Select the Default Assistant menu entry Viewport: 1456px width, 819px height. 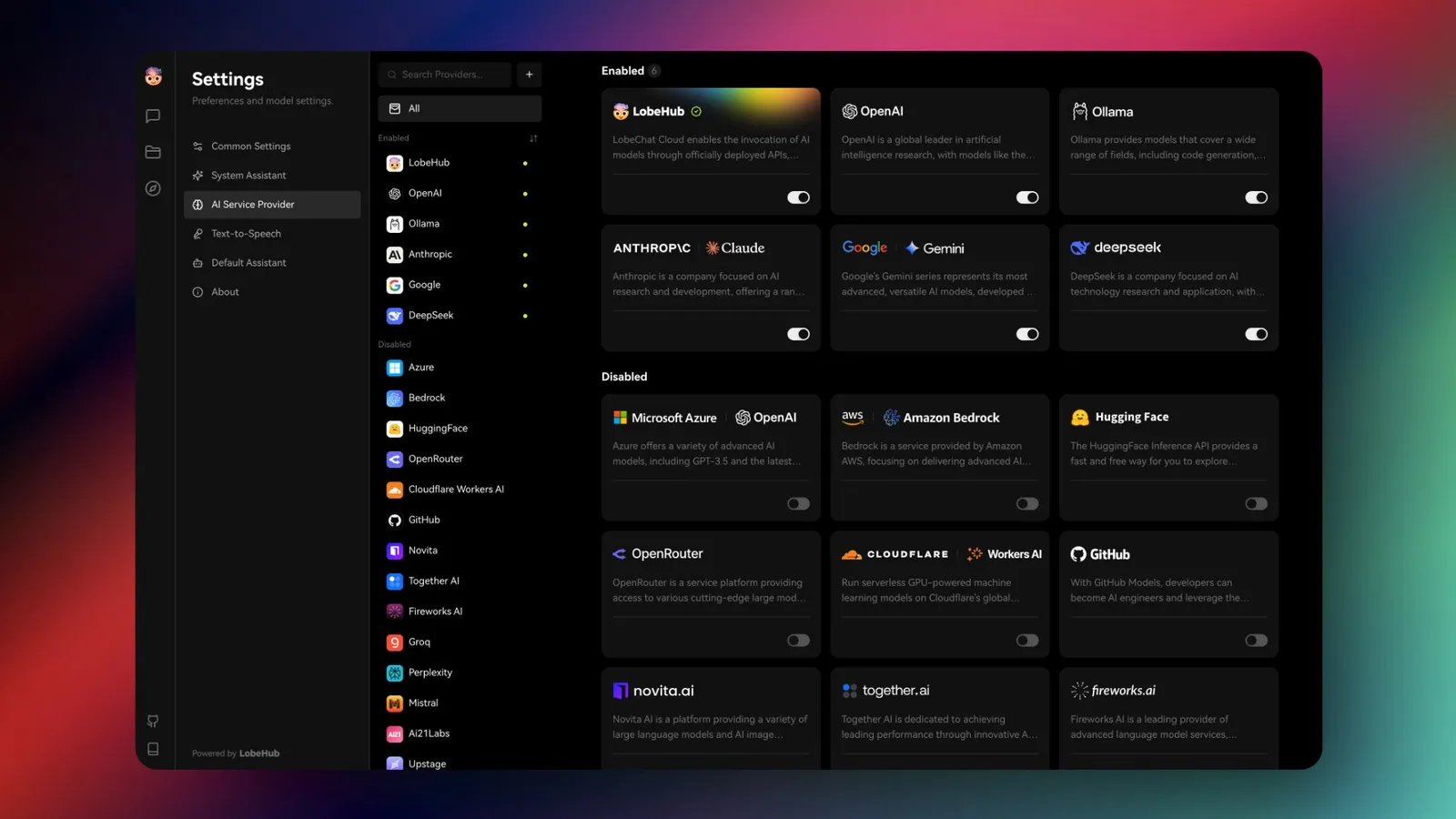click(248, 262)
